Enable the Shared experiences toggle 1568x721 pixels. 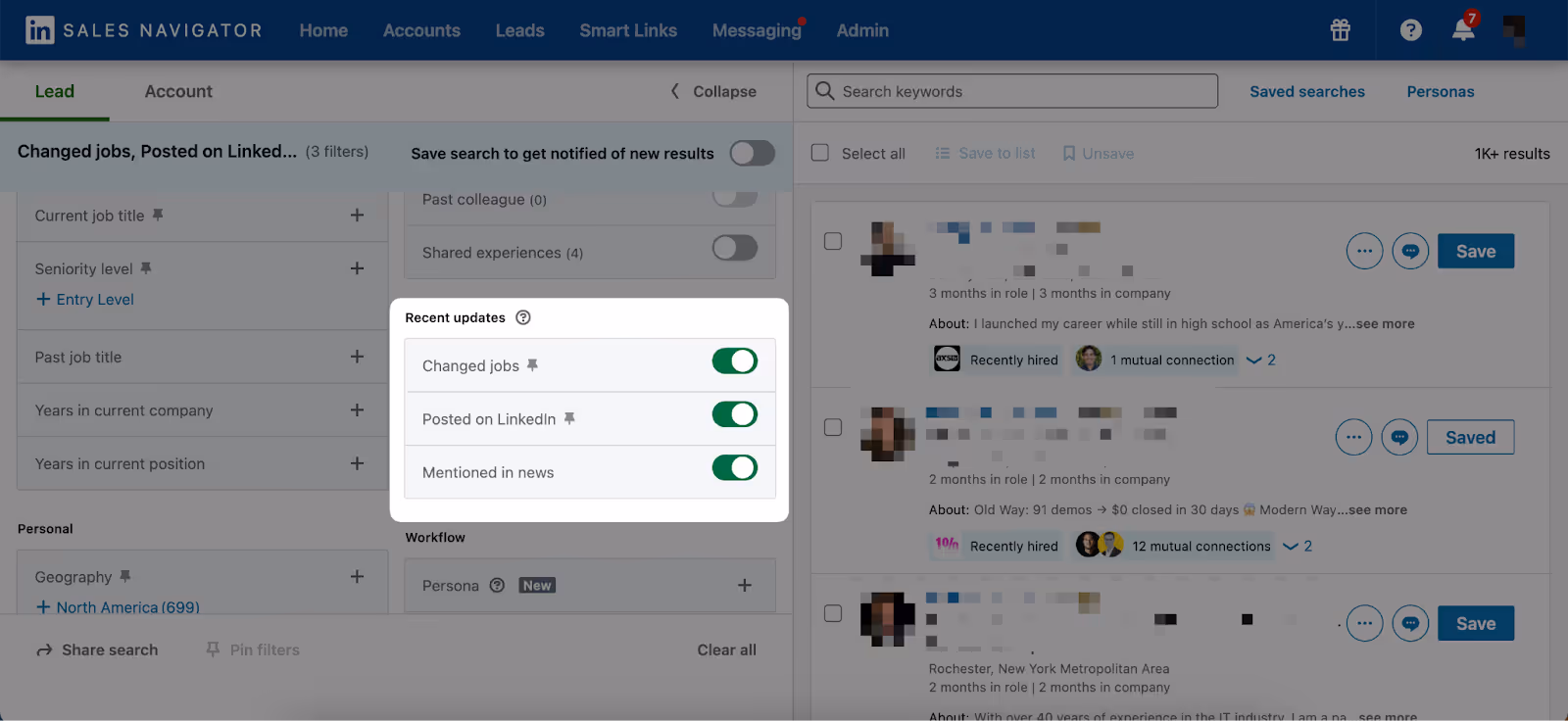(x=735, y=248)
